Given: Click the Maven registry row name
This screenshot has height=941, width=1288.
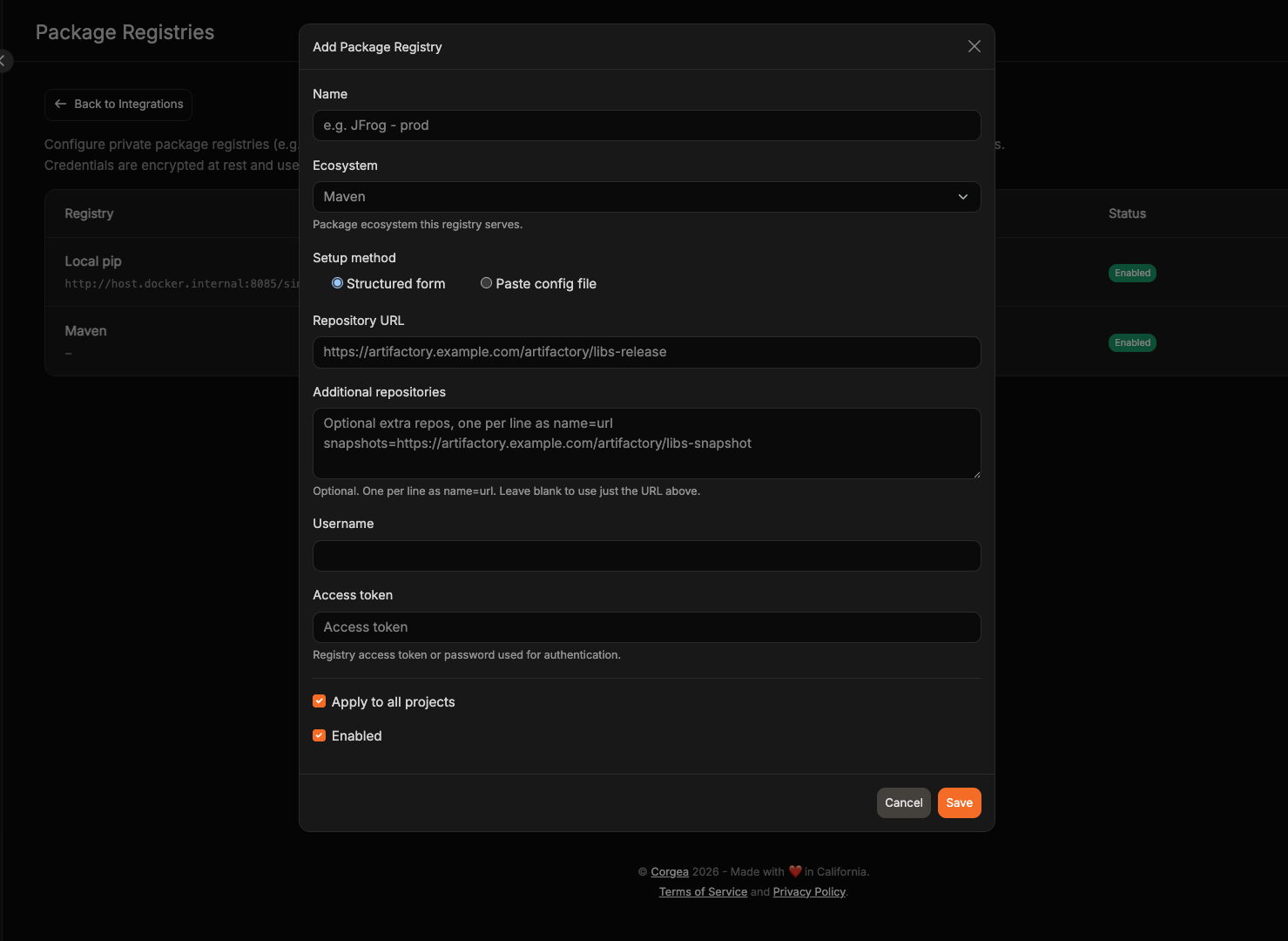Looking at the screenshot, I should pyautogui.click(x=85, y=331).
